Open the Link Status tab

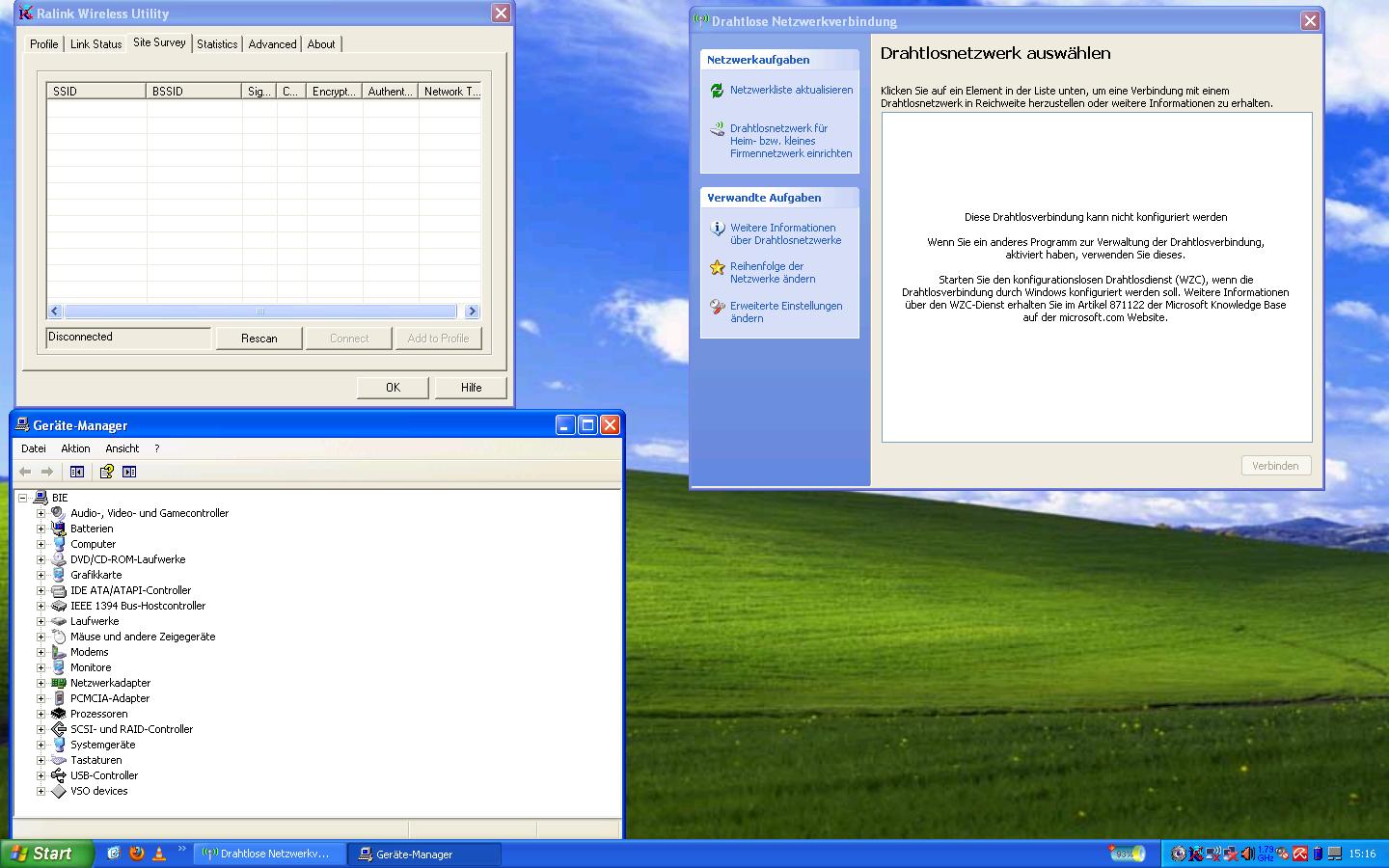[x=95, y=44]
